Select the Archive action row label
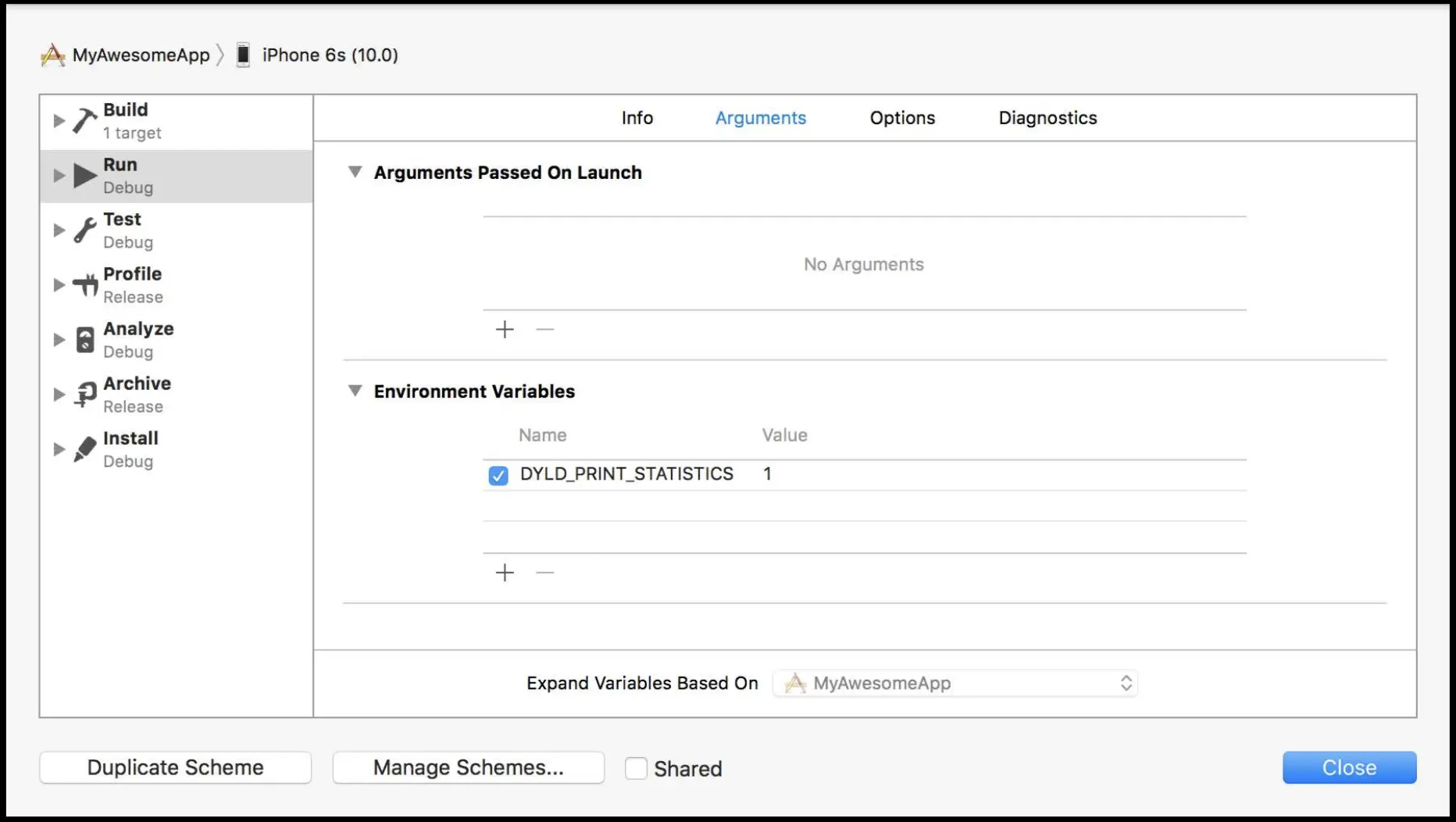Screen dimensions: 1456x822 tap(137, 384)
